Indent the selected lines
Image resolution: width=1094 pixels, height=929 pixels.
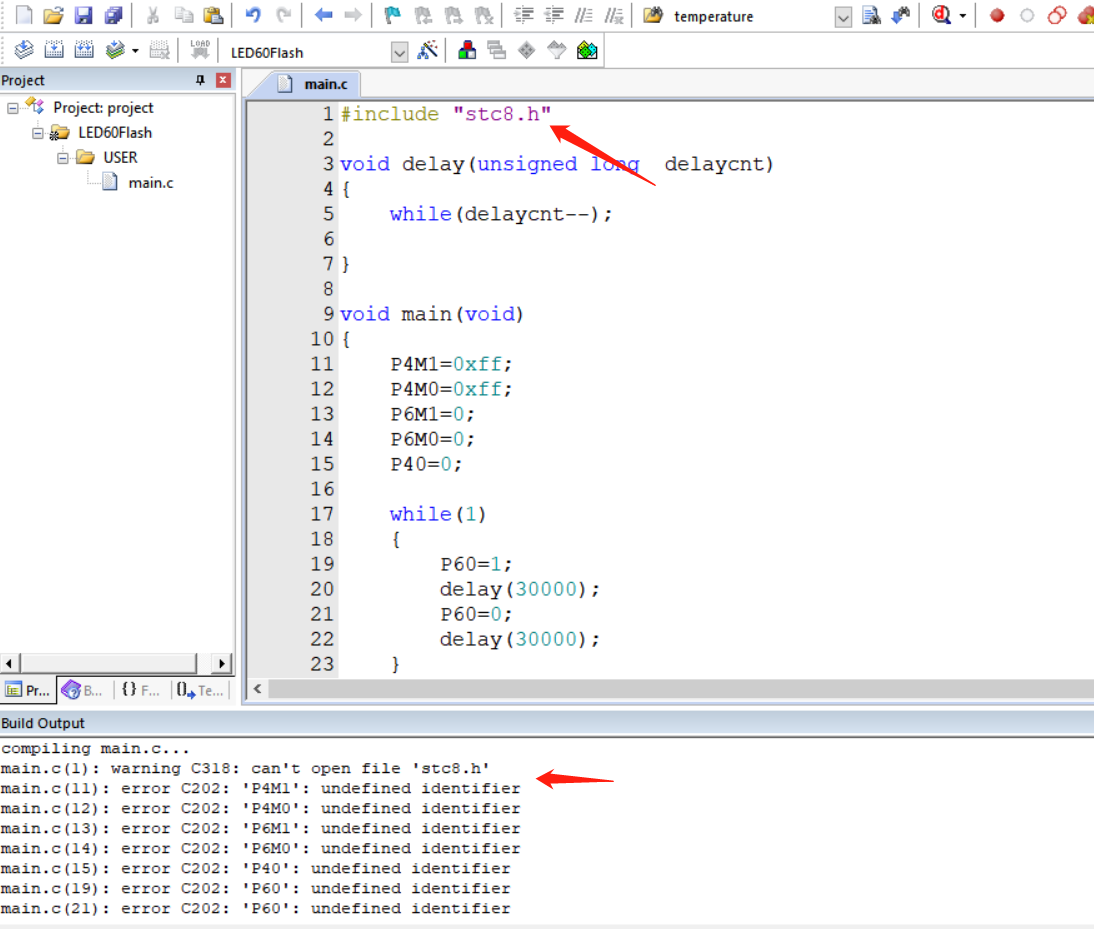coord(523,15)
